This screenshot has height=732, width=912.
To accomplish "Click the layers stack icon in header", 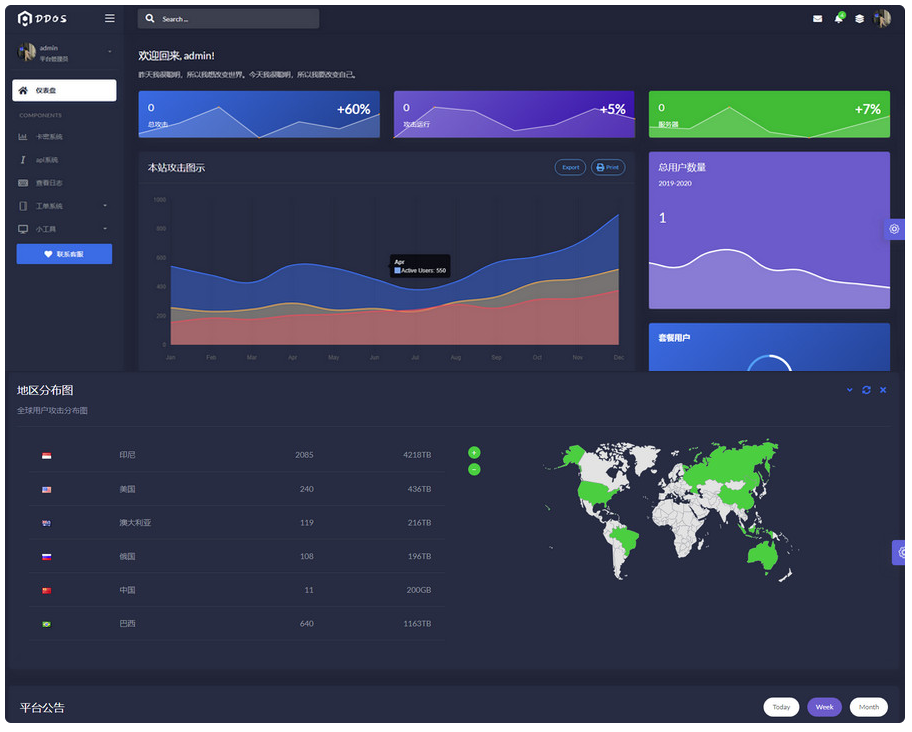I will 859,19.
